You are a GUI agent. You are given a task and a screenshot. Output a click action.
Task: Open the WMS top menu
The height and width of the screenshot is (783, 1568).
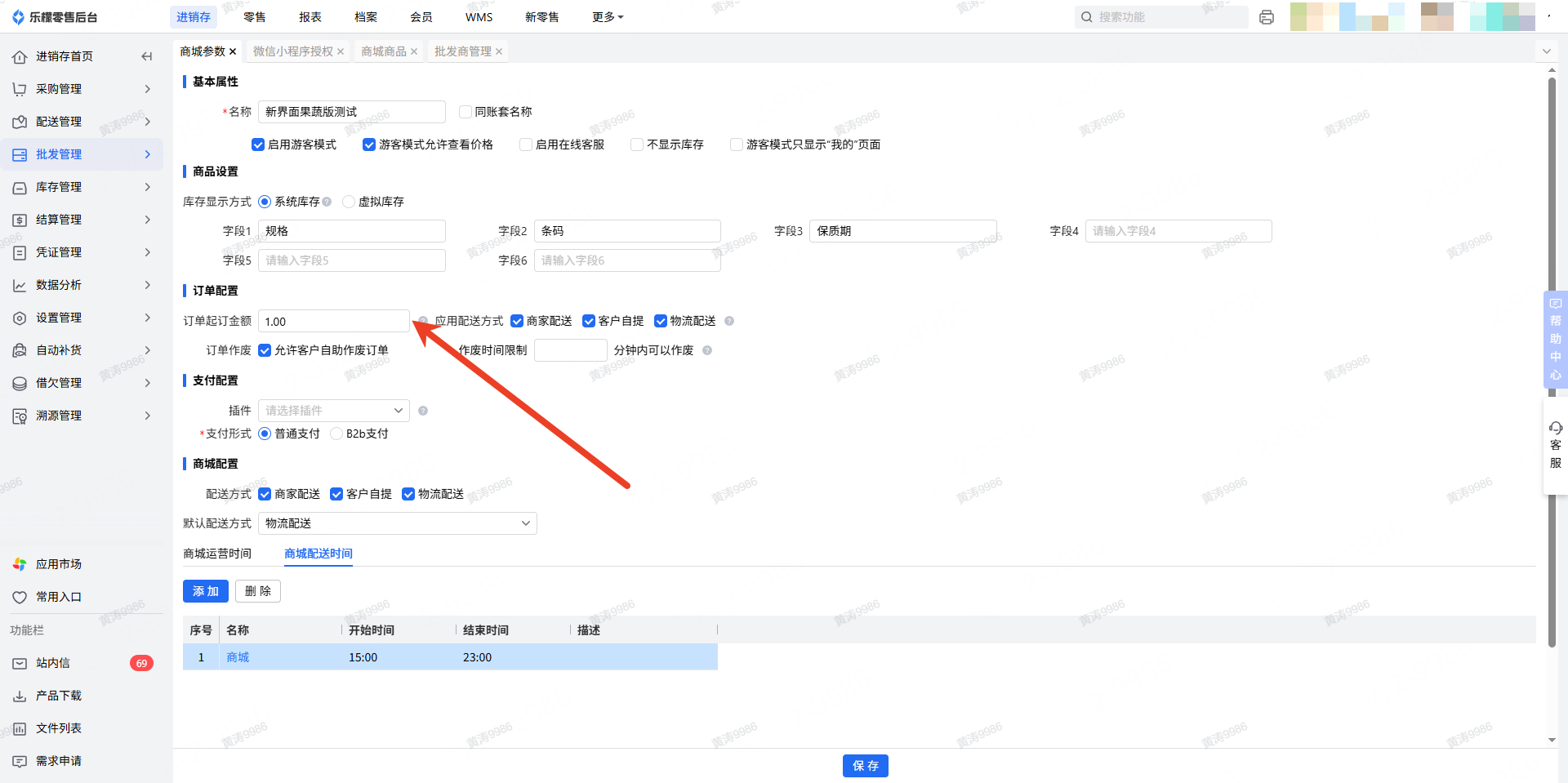coord(479,17)
